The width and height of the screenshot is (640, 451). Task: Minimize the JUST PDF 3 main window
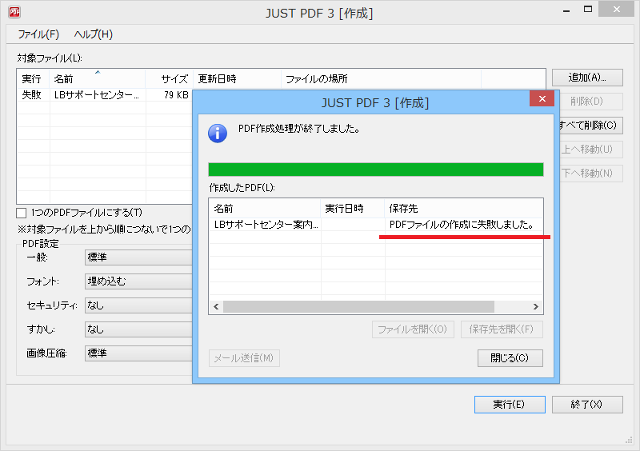pyautogui.click(x=566, y=10)
